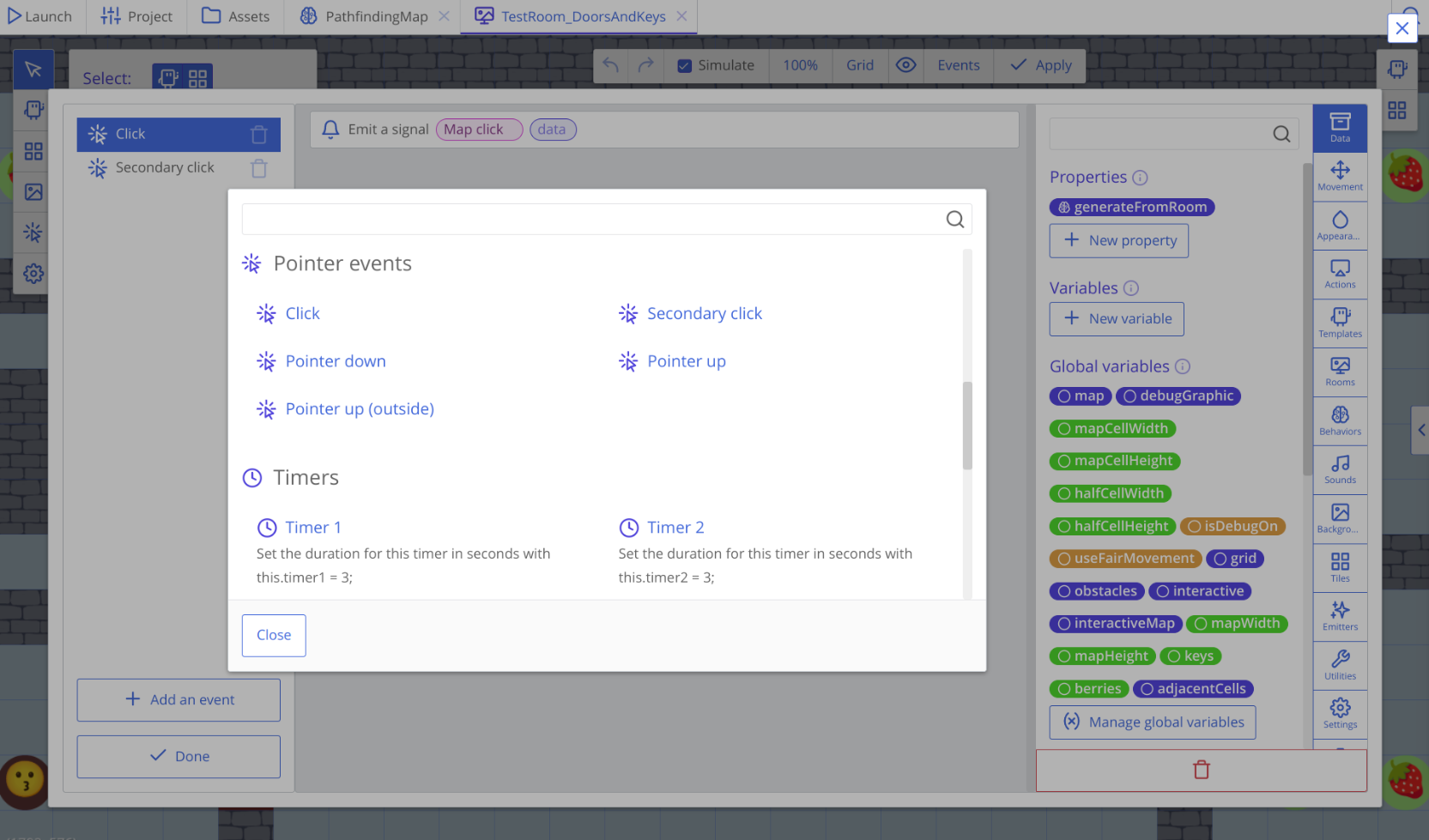Choose Timer 1 event
Image resolution: width=1429 pixels, height=840 pixels.
tap(299, 528)
